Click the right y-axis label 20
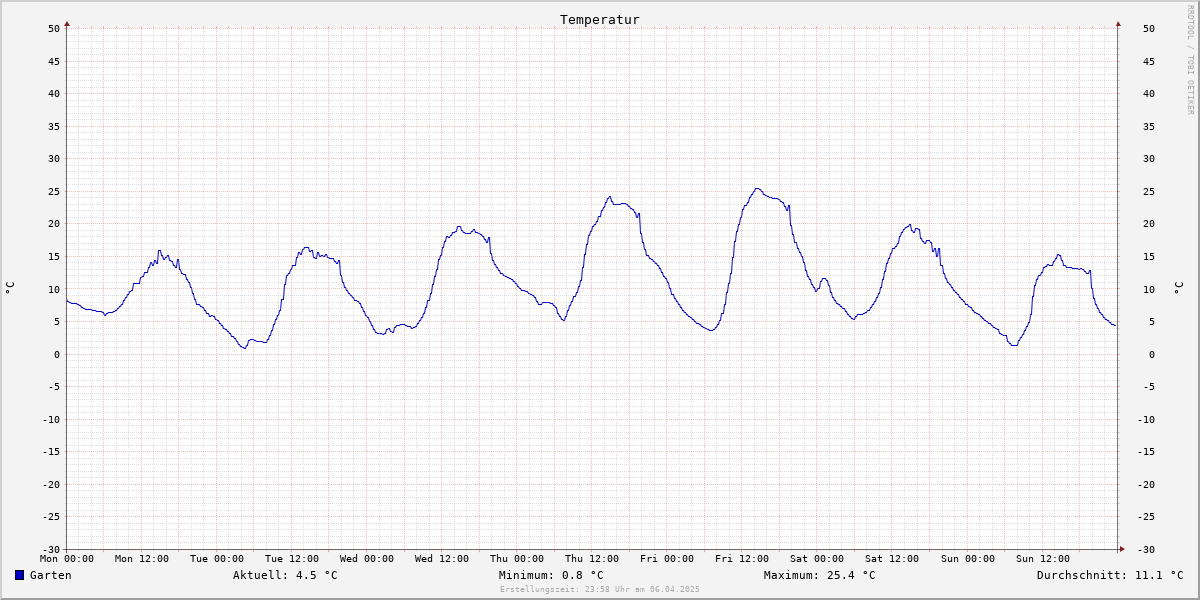 (1149, 224)
